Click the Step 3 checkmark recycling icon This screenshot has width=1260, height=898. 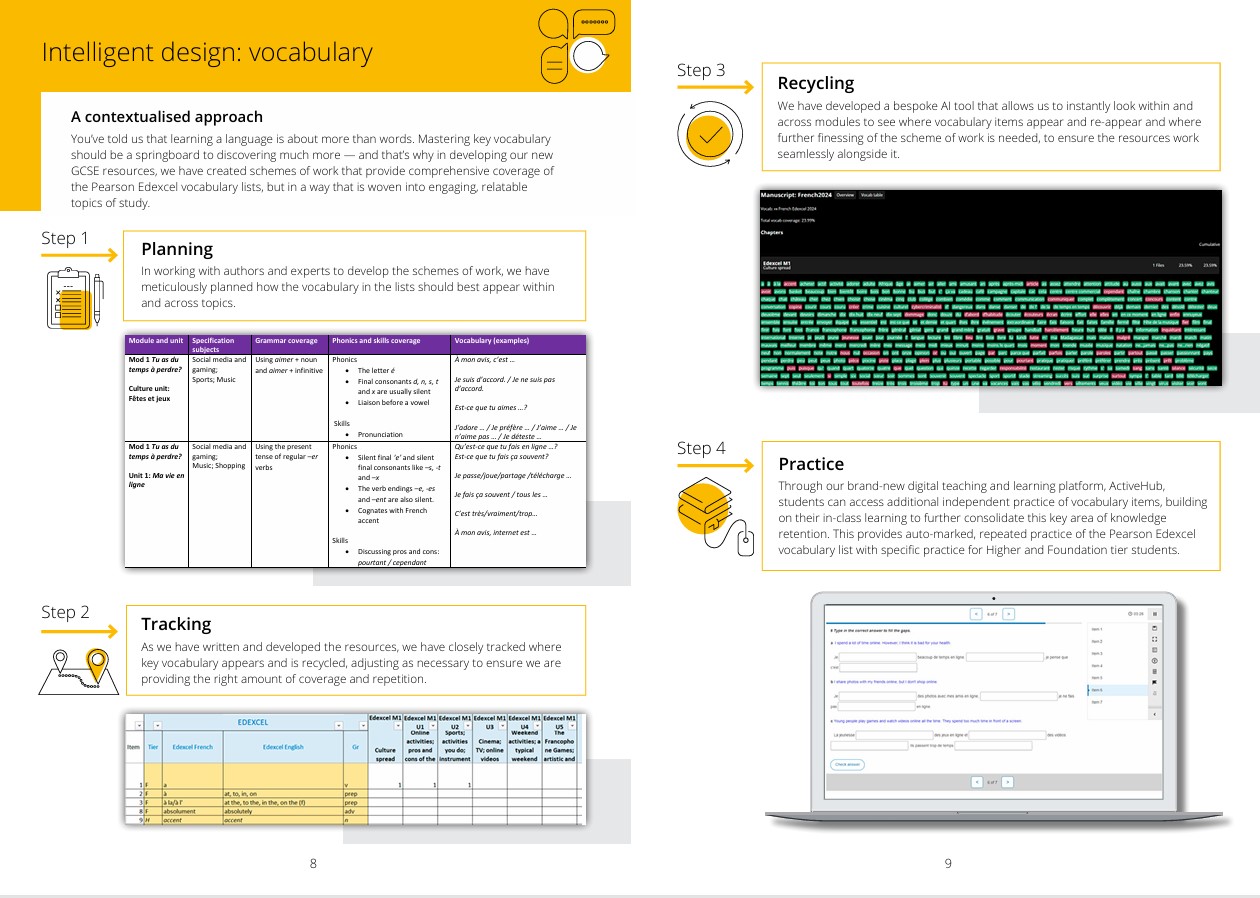coord(714,136)
